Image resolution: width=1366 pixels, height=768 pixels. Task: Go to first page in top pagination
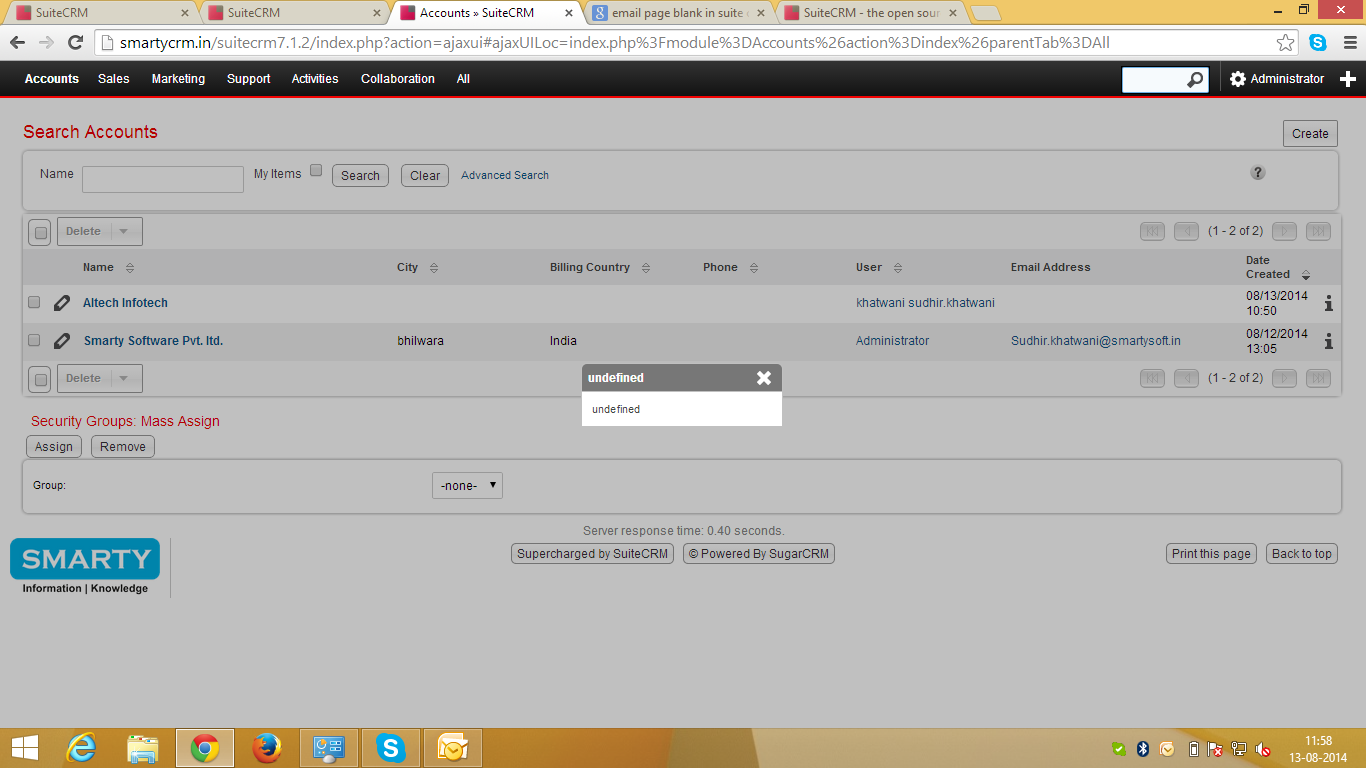pos(1152,231)
